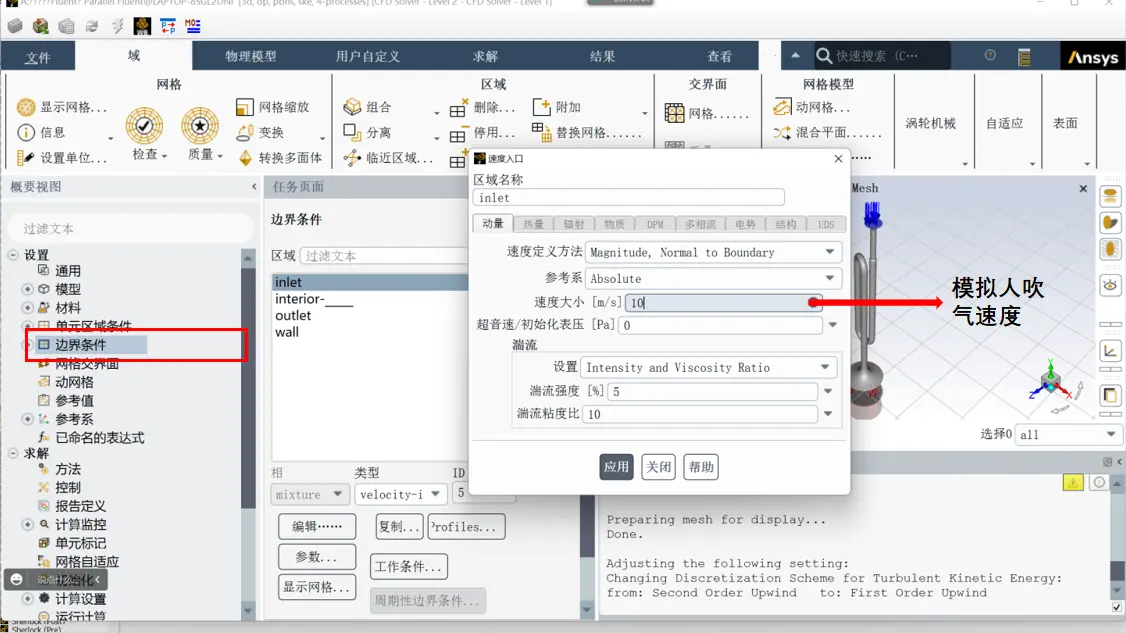Open the 质量 mesh quality tool
The width and height of the screenshot is (1126, 633).
(x=200, y=134)
